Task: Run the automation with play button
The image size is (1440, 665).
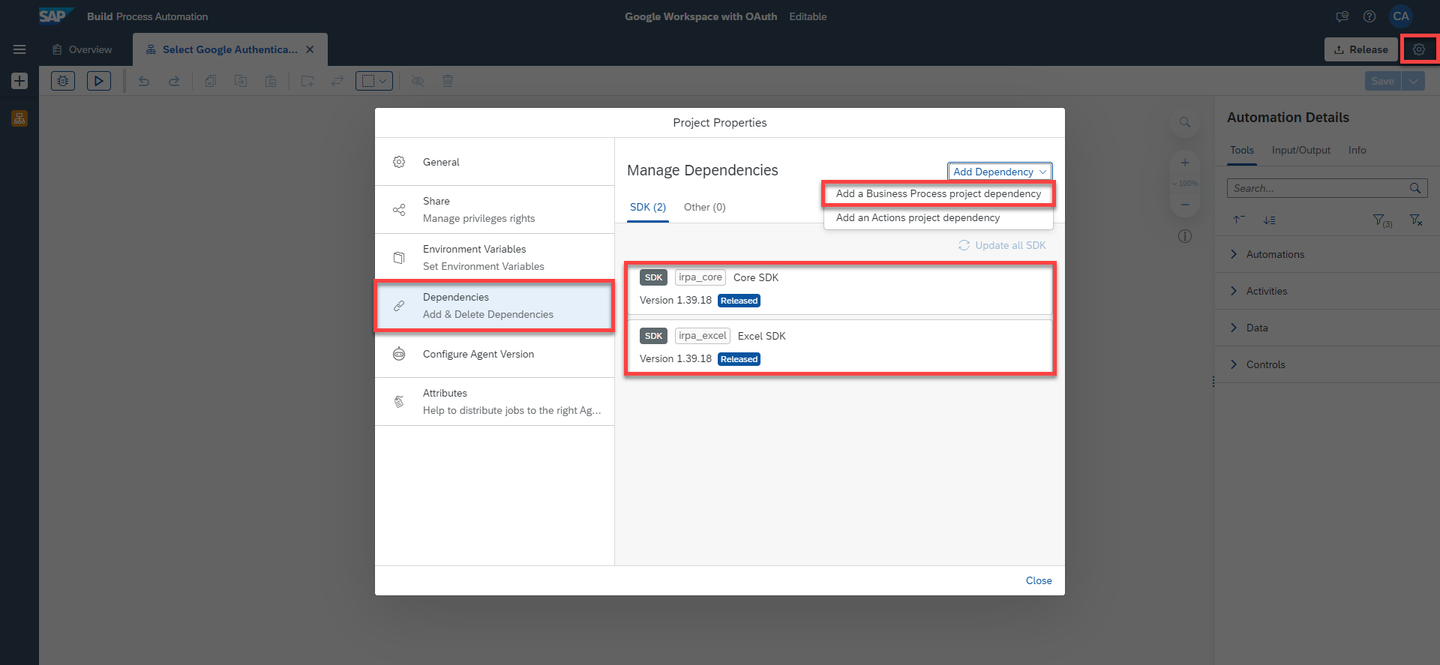Action: (98, 81)
